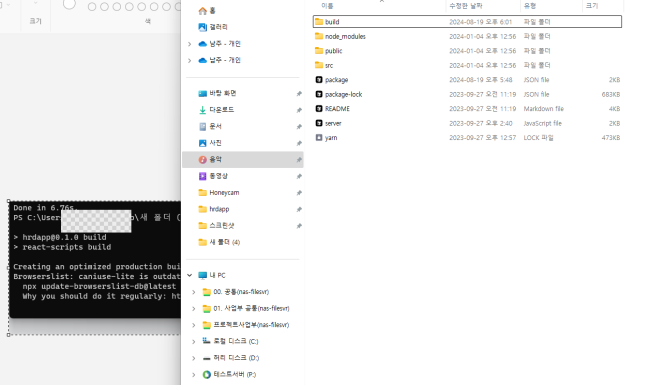This screenshot has height=385, width=650.
Task: Click the 하리 디스크 (D:) drive icon
Action: pyautogui.click(x=206, y=358)
